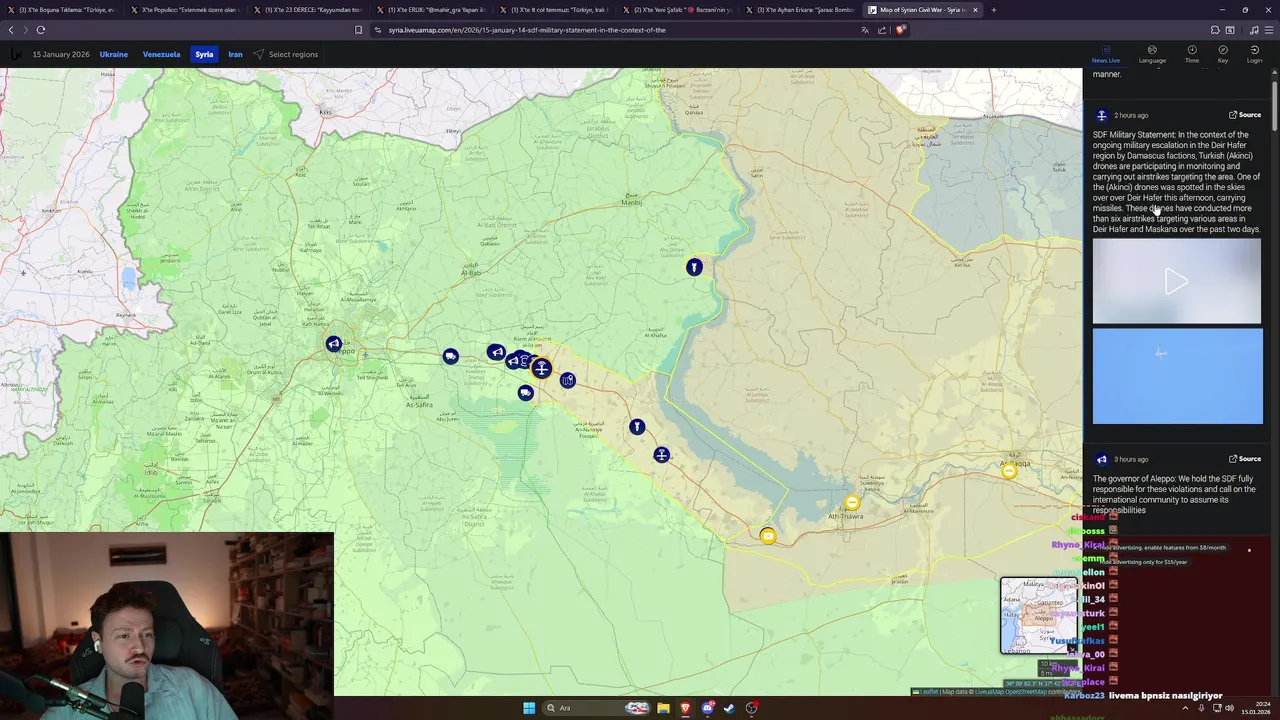Switch to the X'te Yeni Şafak browser tab
1280x720 pixels.
678,10
